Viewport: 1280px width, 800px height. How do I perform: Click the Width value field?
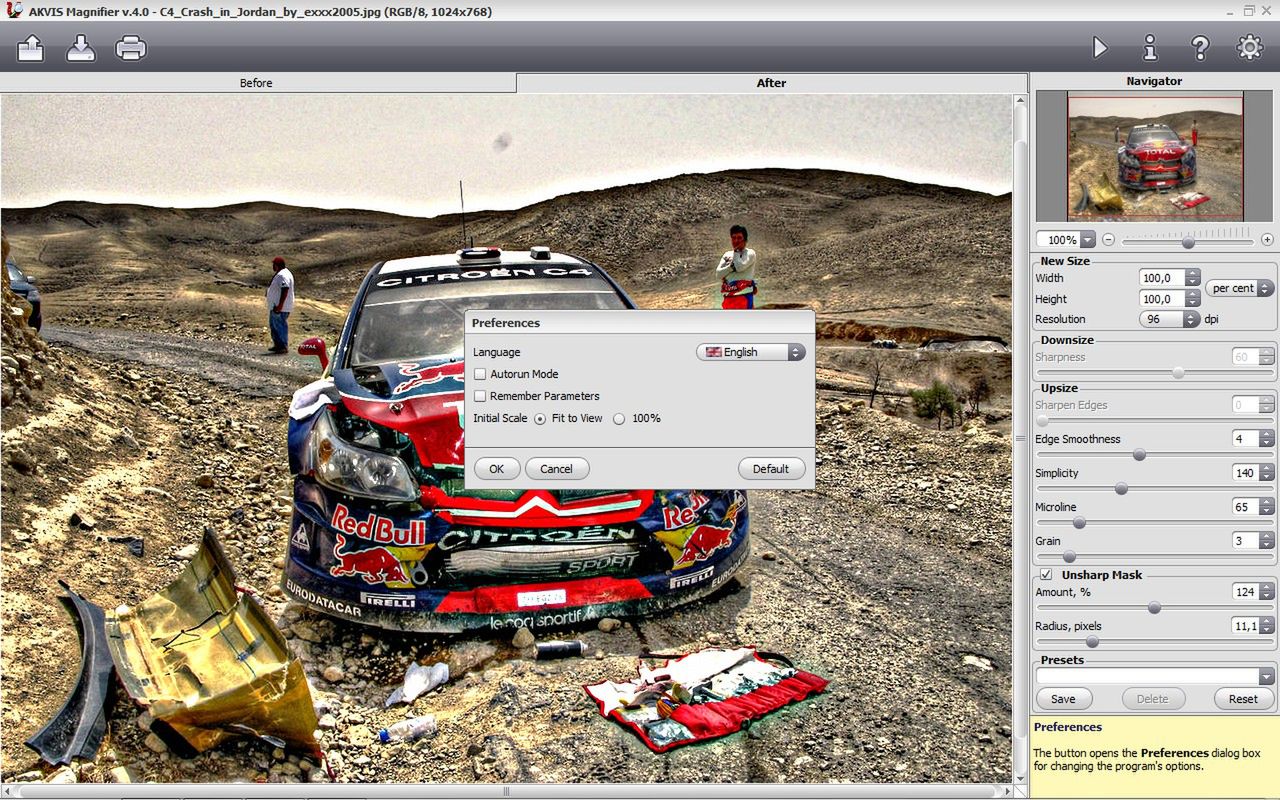pyautogui.click(x=1162, y=278)
